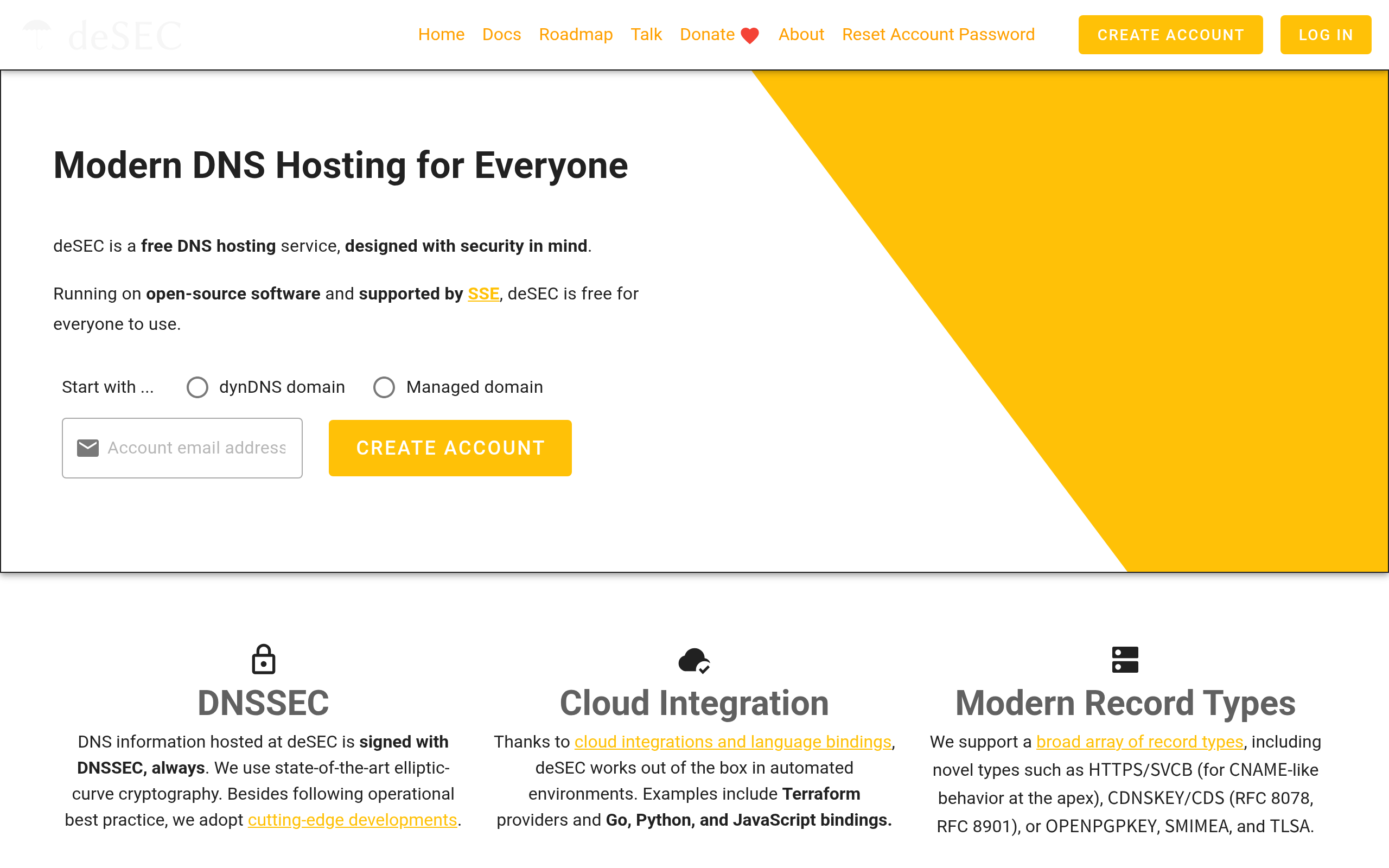The width and height of the screenshot is (1389, 868).
Task: Click the red heart Donate icon
Action: click(x=750, y=36)
